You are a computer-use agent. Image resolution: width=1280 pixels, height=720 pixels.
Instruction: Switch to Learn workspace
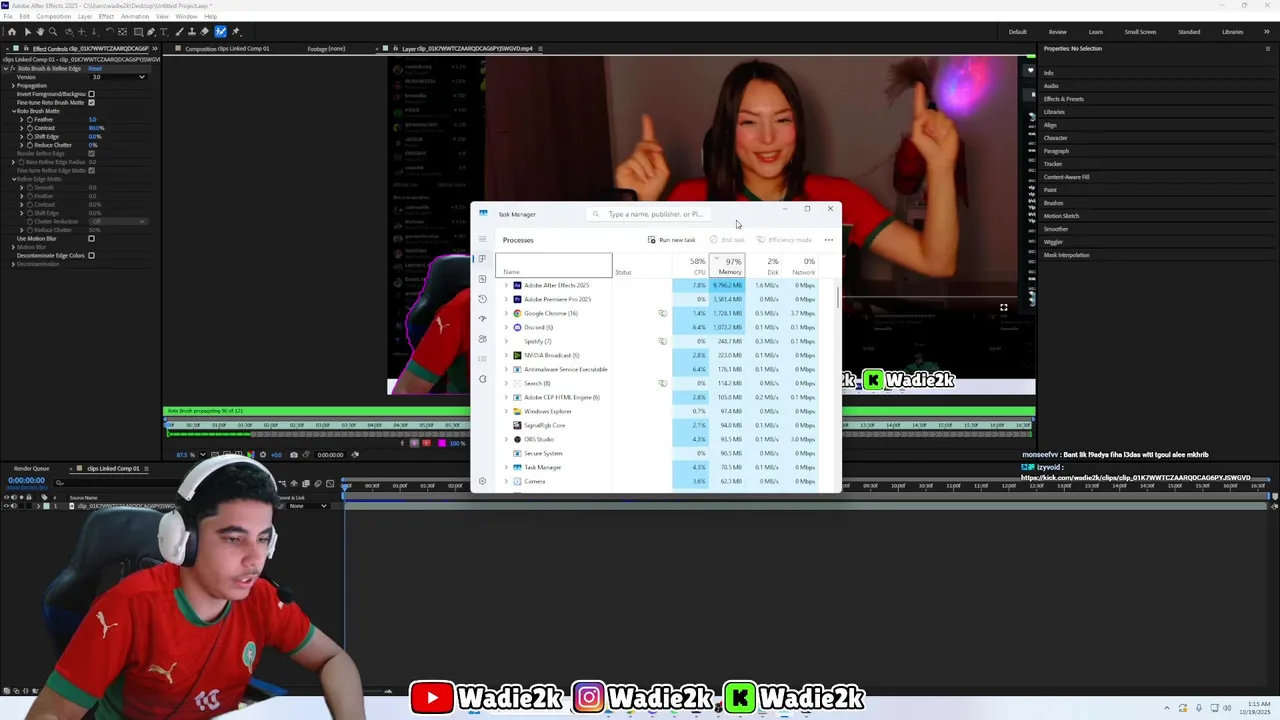pyautogui.click(x=1095, y=32)
